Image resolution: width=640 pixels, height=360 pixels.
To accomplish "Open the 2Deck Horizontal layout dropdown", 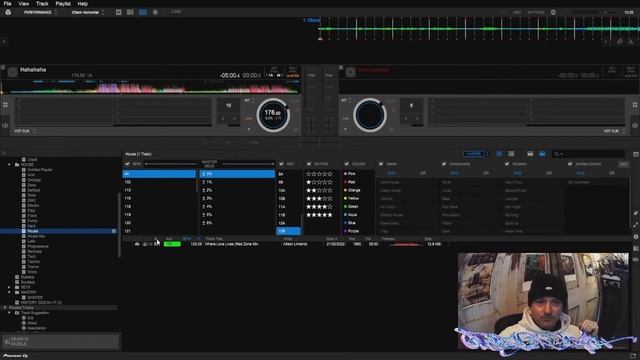I will (88, 12).
